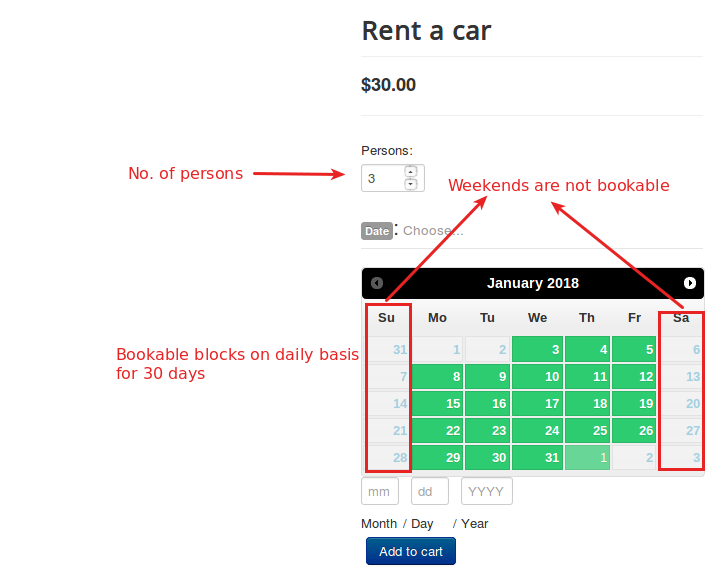Select February 1 in the calendar
This screenshot has height=576, width=722.
[x=587, y=458]
